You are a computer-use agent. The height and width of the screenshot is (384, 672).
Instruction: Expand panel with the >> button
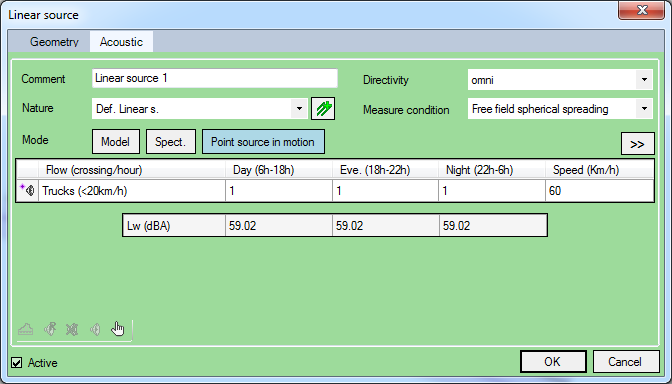(637, 144)
